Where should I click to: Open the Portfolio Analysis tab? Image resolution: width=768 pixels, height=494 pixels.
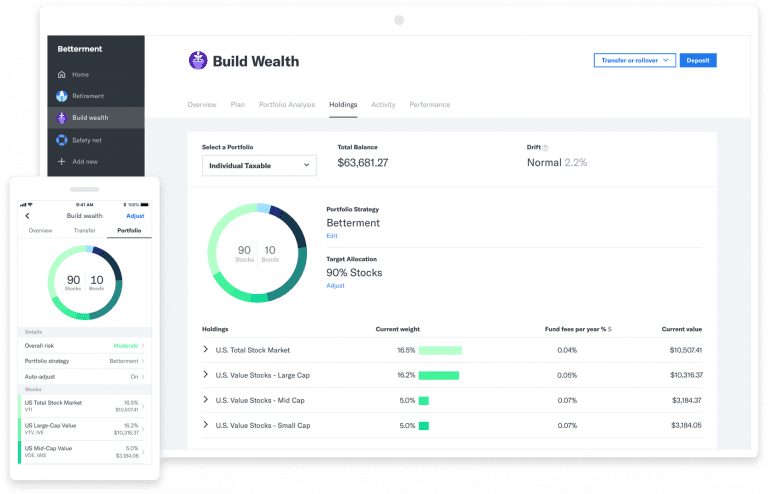287,104
